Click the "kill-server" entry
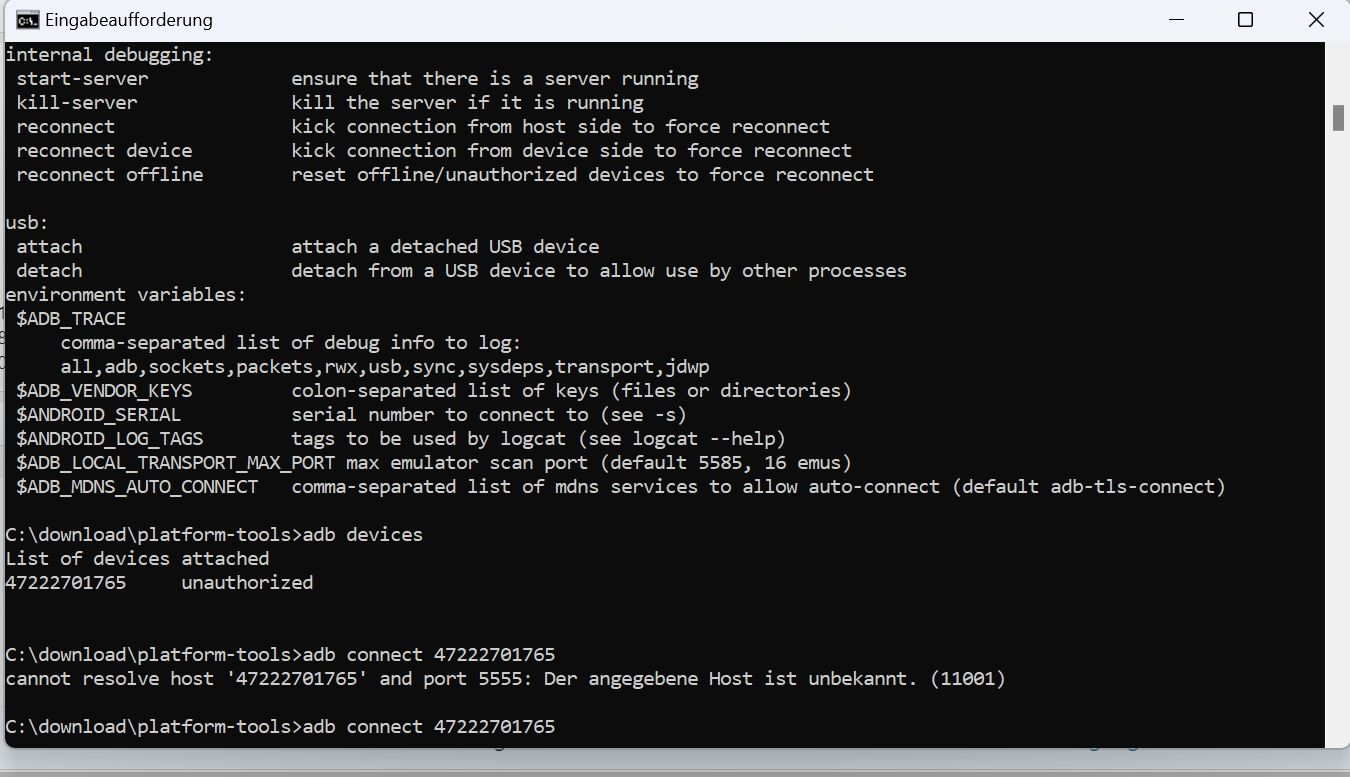The image size is (1350, 777). click(x=77, y=102)
